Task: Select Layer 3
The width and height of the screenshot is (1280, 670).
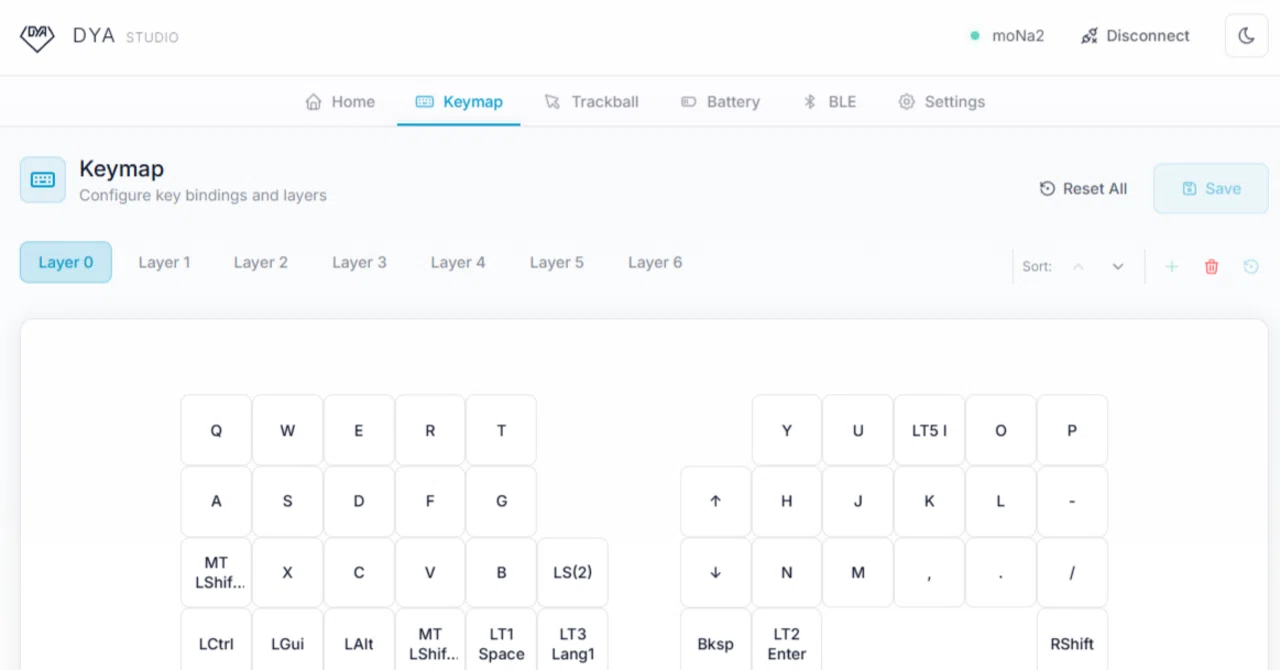Action: [x=359, y=262]
